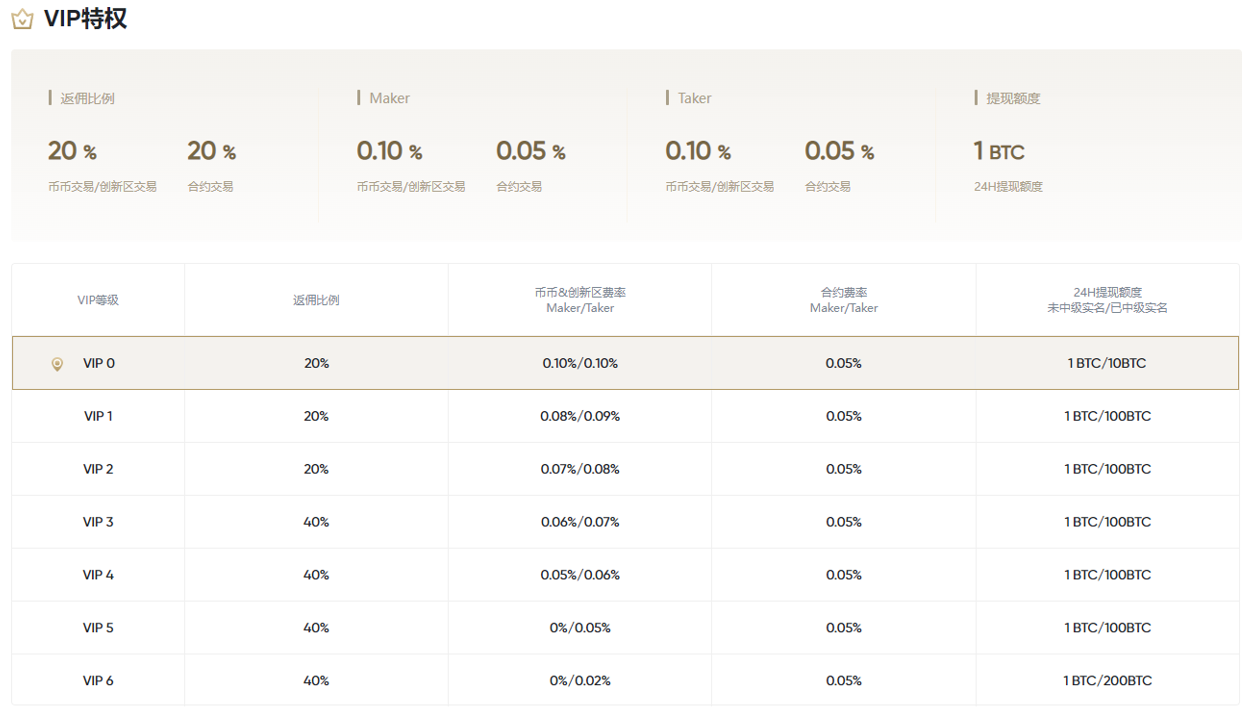Select the VIP 2 level row label
Screen dimensions: 1247x715
click(98, 469)
